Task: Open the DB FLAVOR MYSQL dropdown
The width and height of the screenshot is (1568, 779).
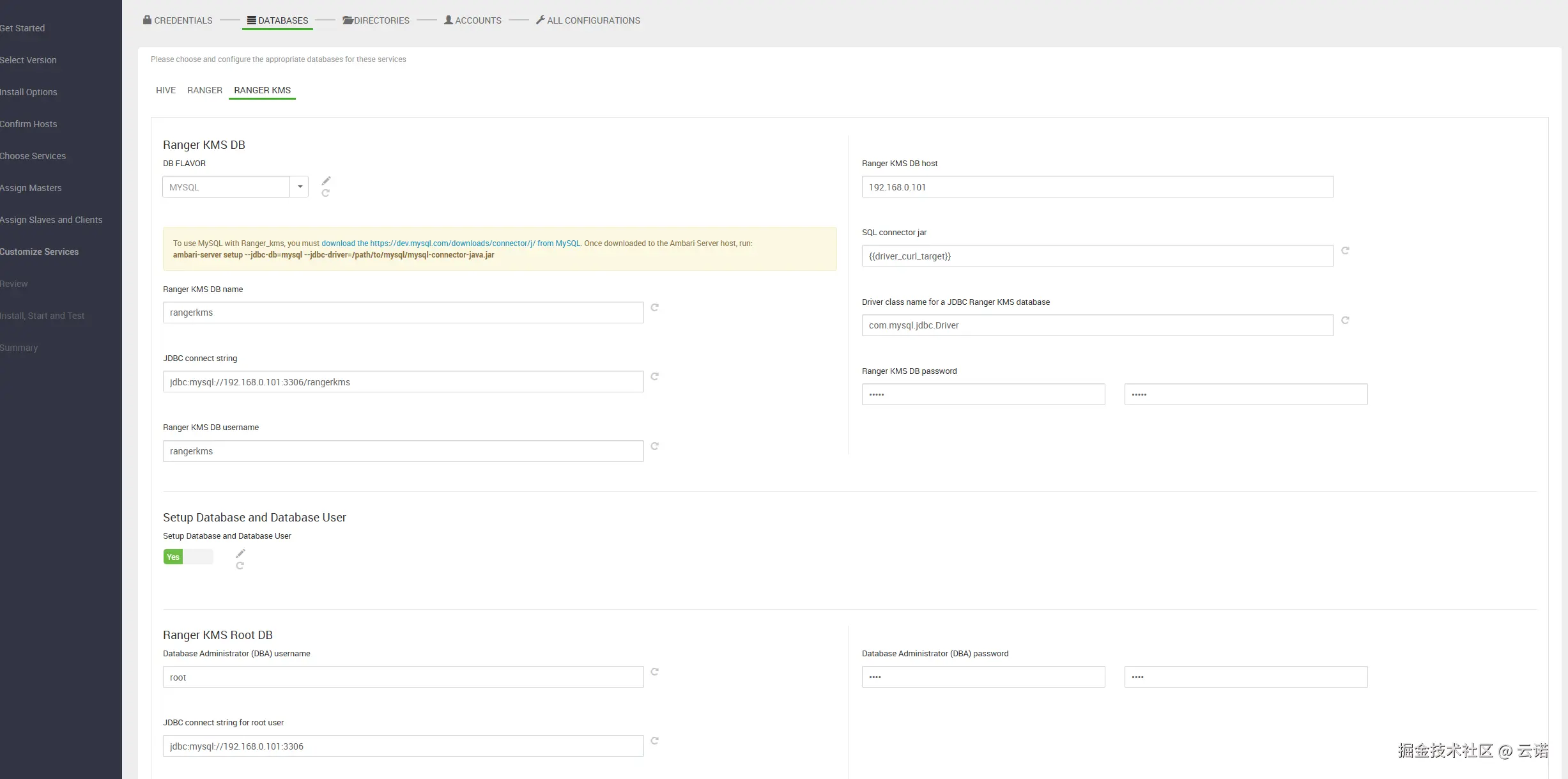Action: [x=227, y=187]
